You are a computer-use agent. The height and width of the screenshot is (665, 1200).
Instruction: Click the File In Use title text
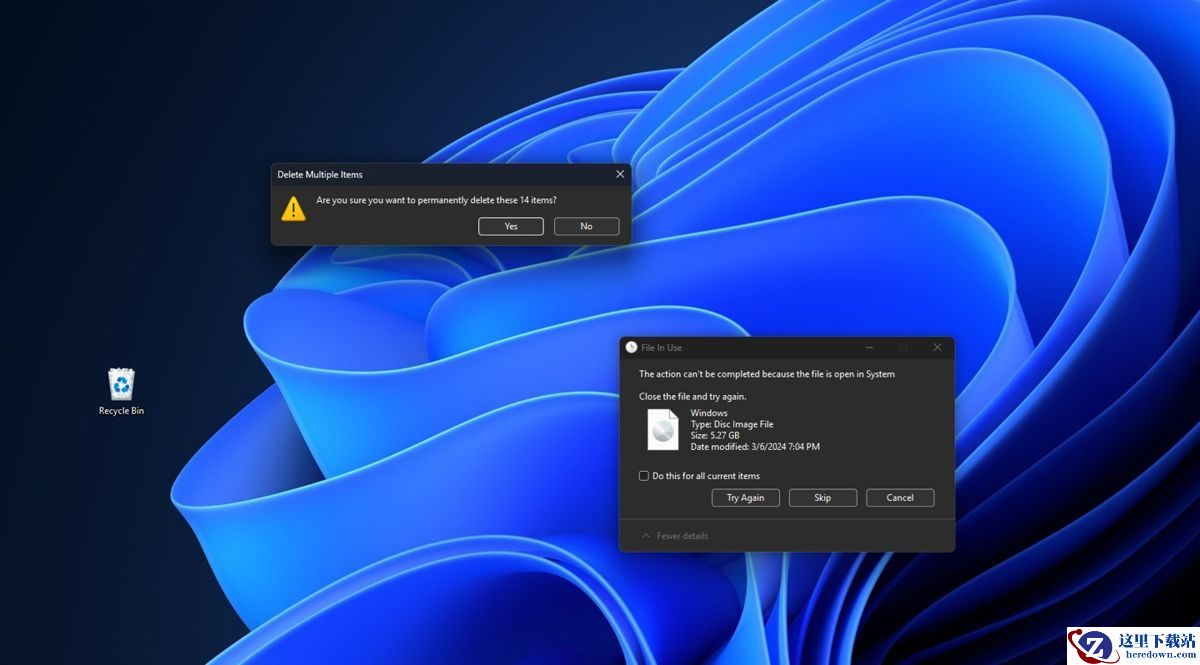tap(661, 348)
